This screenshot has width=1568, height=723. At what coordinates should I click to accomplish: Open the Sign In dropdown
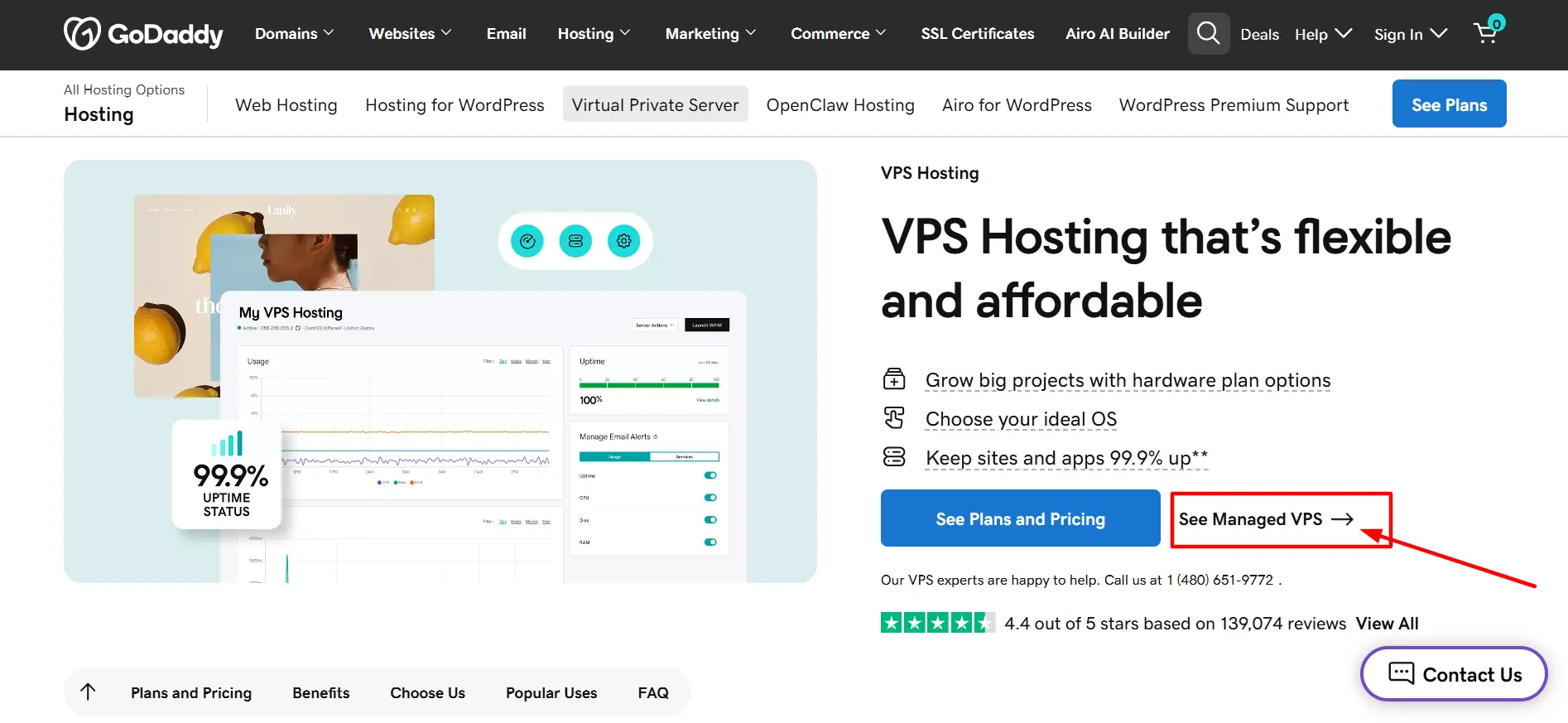click(1411, 34)
